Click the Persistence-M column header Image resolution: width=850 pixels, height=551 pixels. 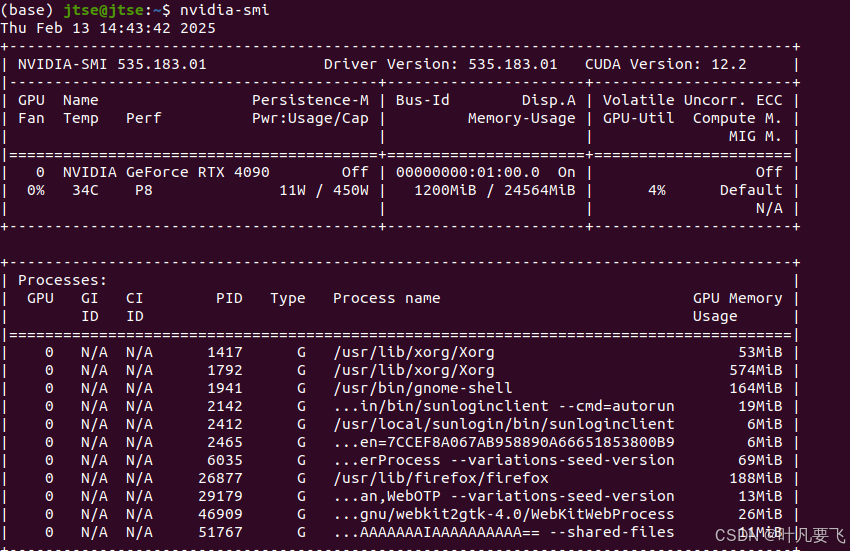pos(310,100)
